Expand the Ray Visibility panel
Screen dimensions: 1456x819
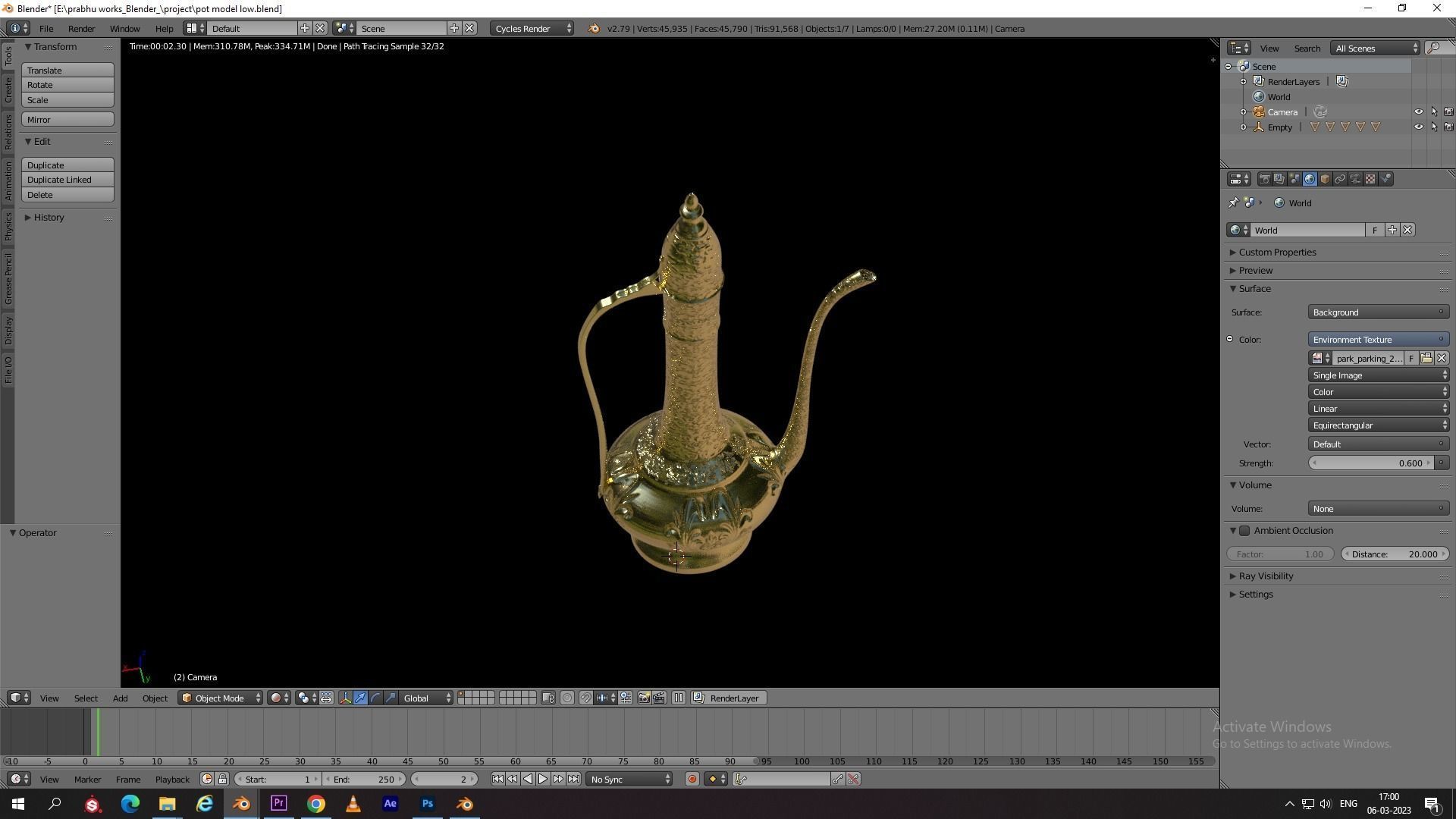(x=1266, y=576)
